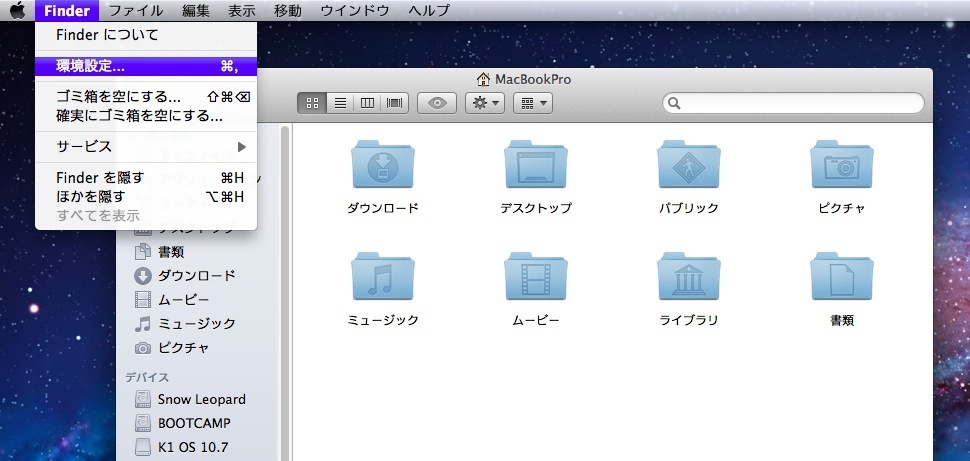
Task: Open the ピクチャ folder icon
Action: coord(841,166)
